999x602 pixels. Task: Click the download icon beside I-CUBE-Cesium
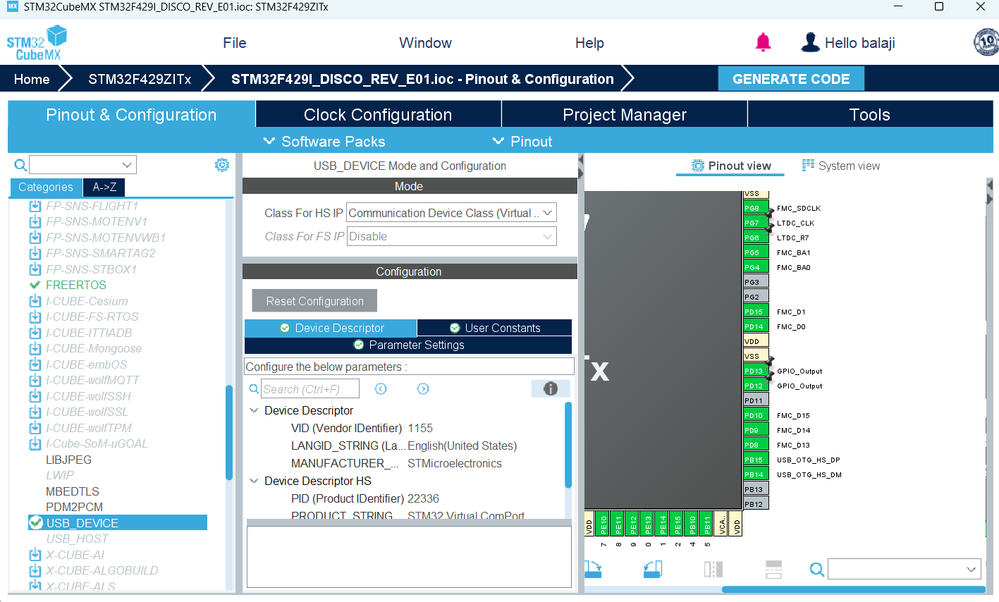[x=35, y=301]
